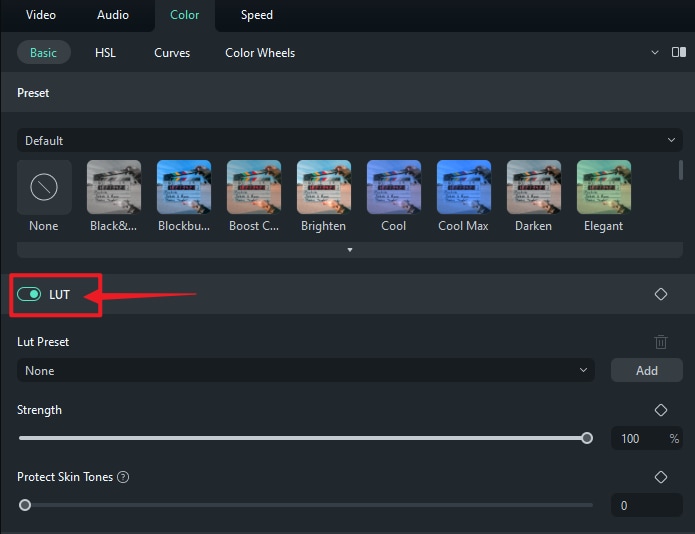Open the Default preset category dropdown
The image size is (695, 534).
tap(350, 140)
